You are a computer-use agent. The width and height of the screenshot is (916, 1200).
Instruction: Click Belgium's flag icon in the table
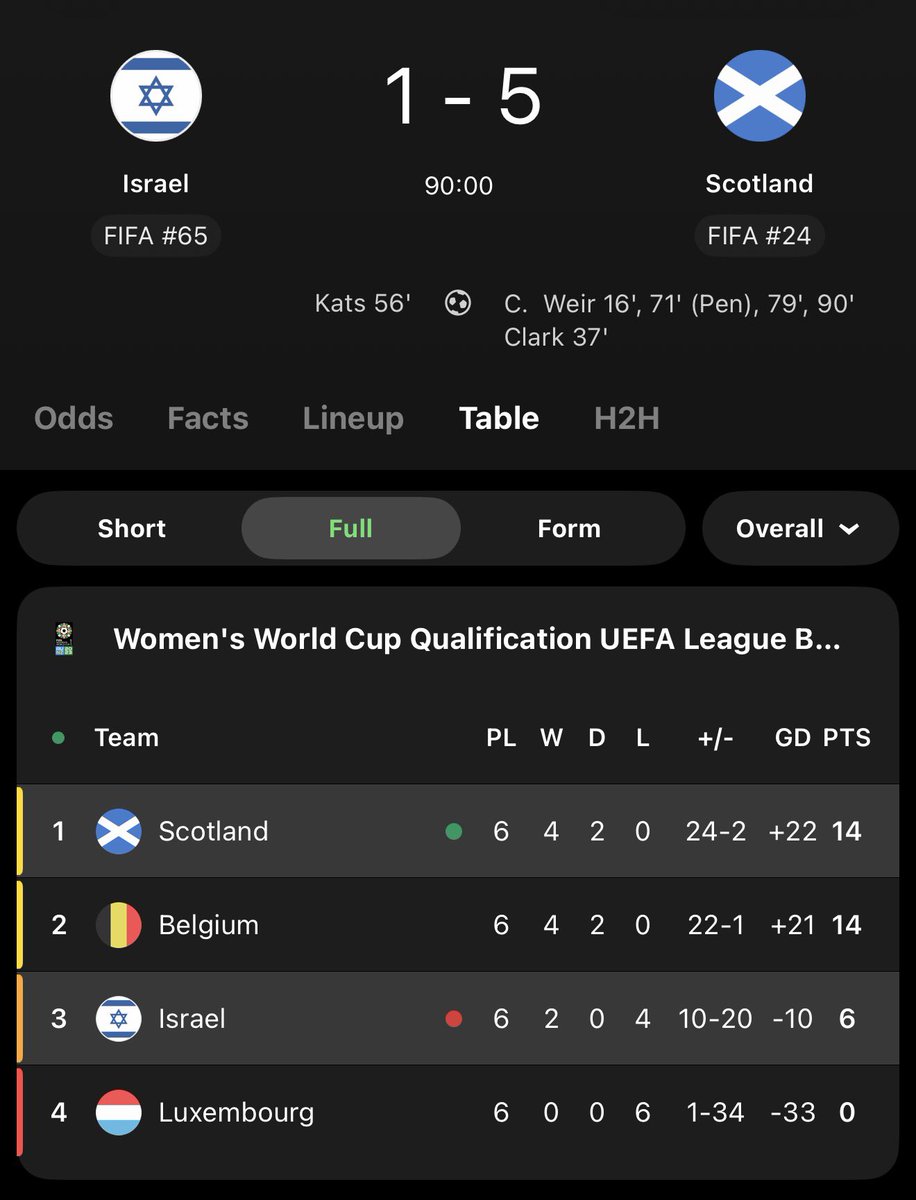[x=118, y=925]
